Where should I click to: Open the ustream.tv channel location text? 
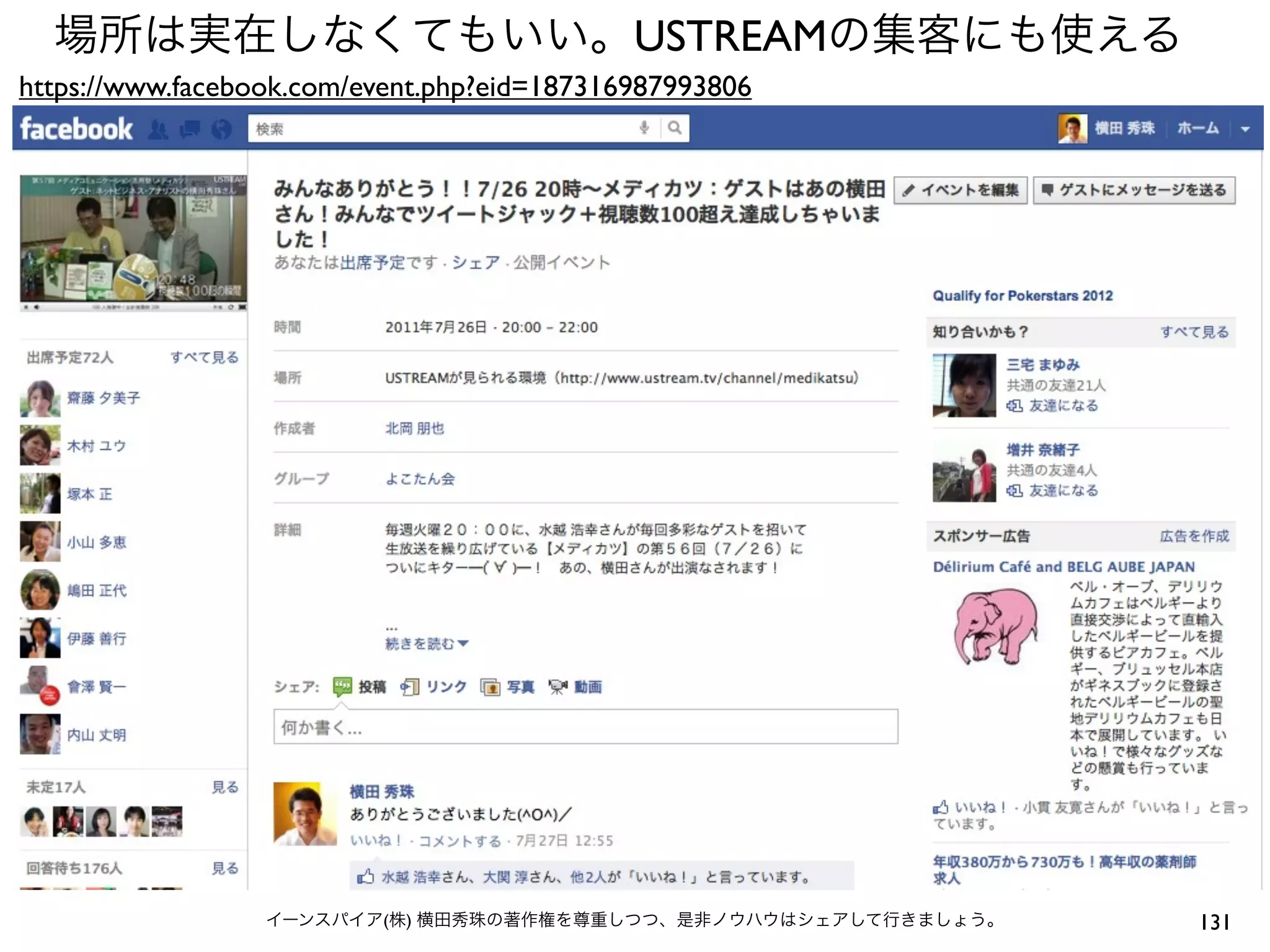point(622,377)
